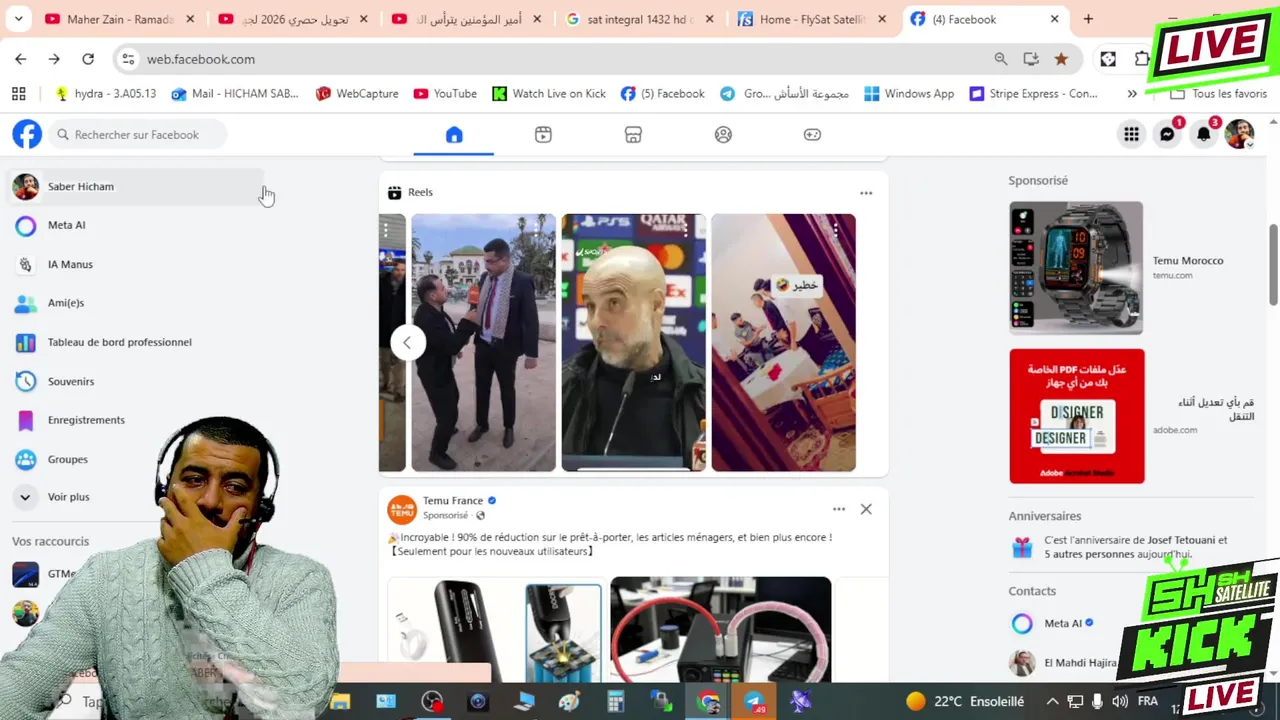Close the (4) Facebook tab
This screenshot has height=720, width=1280.
point(1054,19)
